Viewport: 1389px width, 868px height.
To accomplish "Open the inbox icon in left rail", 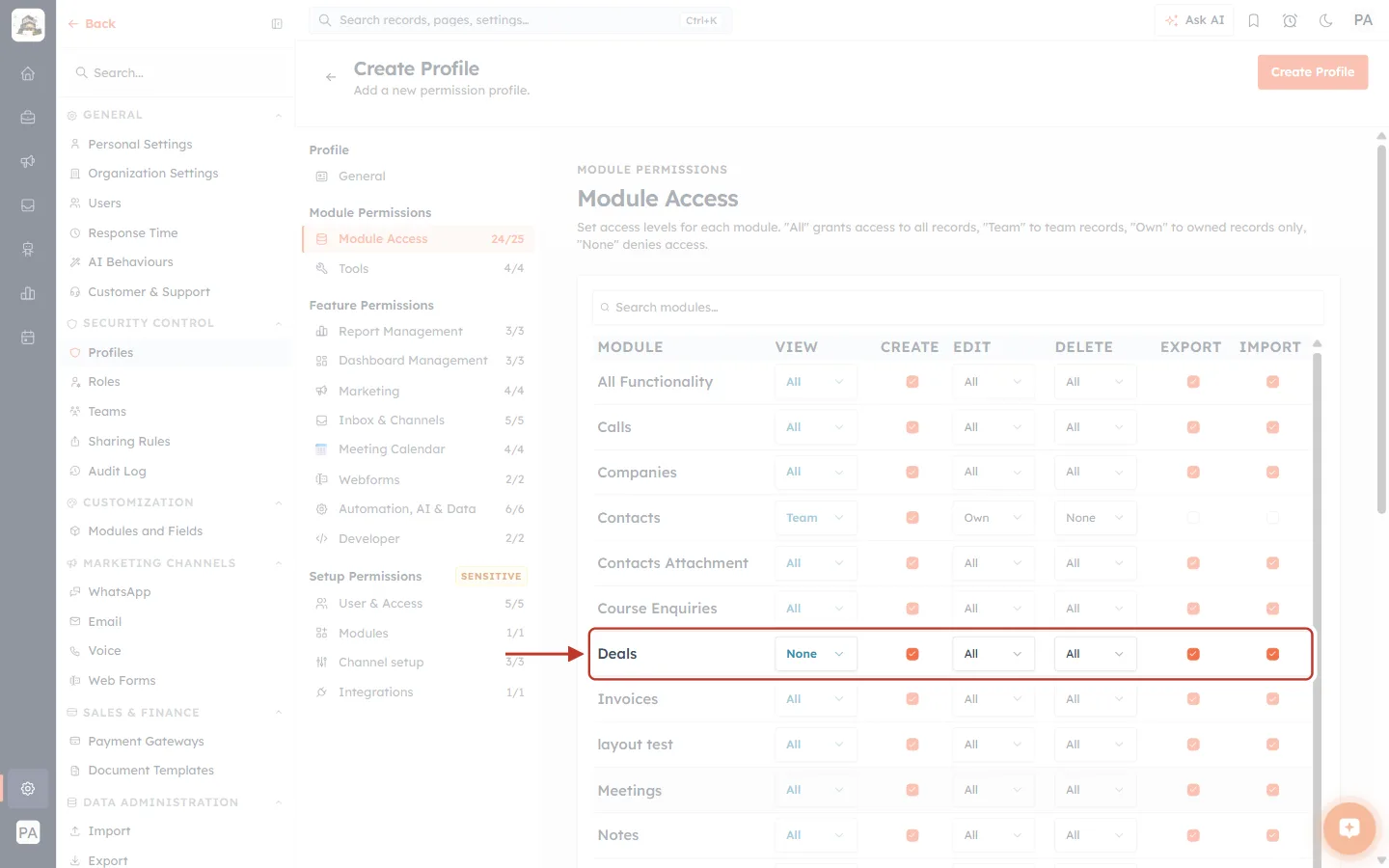I will click(x=28, y=205).
